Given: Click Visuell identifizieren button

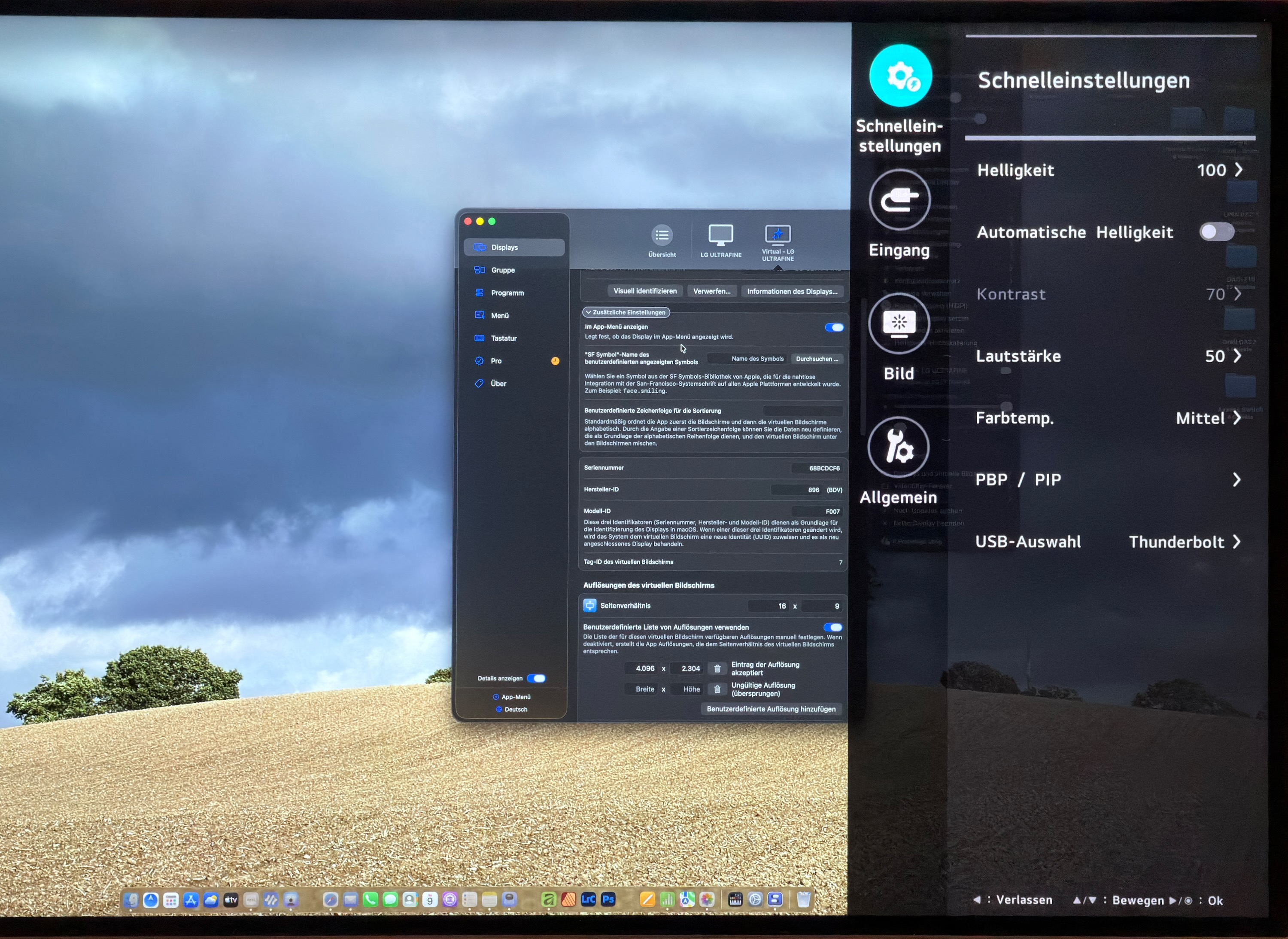Looking at the screenshot, I should click(645, 291).
